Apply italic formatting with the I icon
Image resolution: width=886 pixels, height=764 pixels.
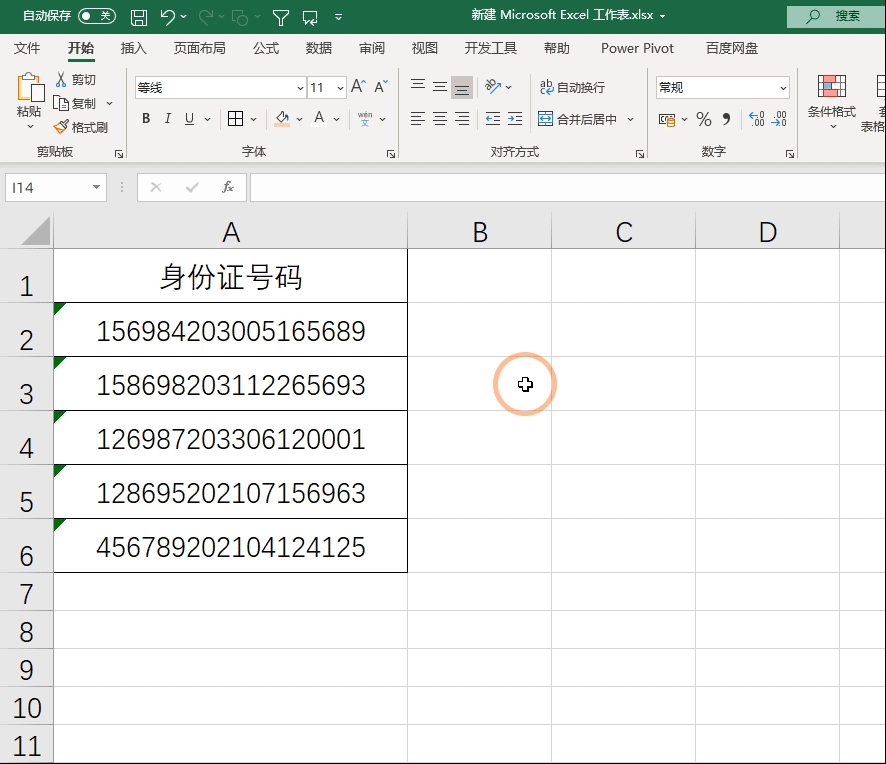[x=168, y=119]
